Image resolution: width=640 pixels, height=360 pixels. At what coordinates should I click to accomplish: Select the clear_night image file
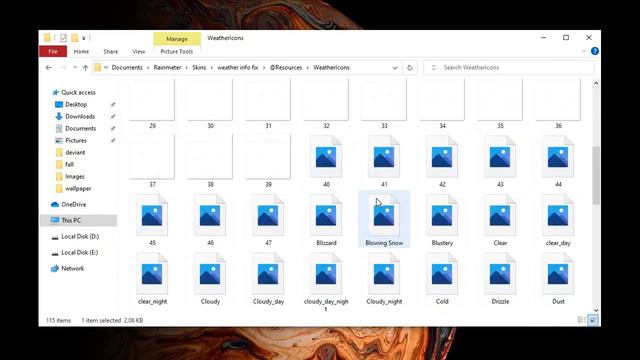[152, 279]
